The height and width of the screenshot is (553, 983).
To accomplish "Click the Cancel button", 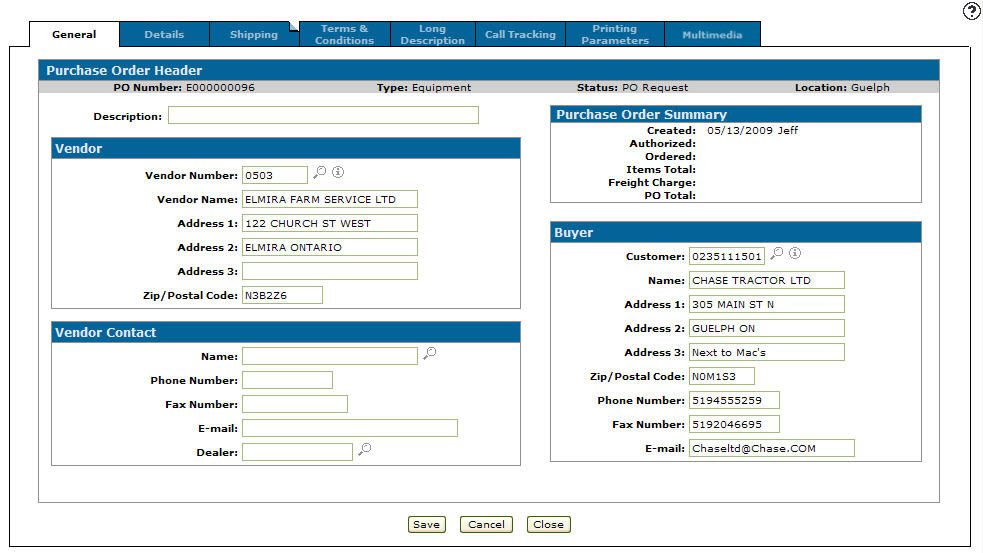I will coord(486,524).
